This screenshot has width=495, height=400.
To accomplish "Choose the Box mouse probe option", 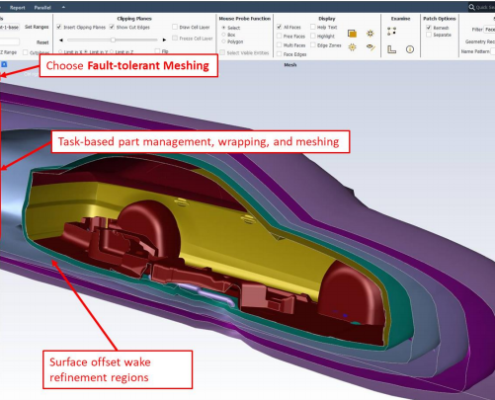I will coord(224,35).
